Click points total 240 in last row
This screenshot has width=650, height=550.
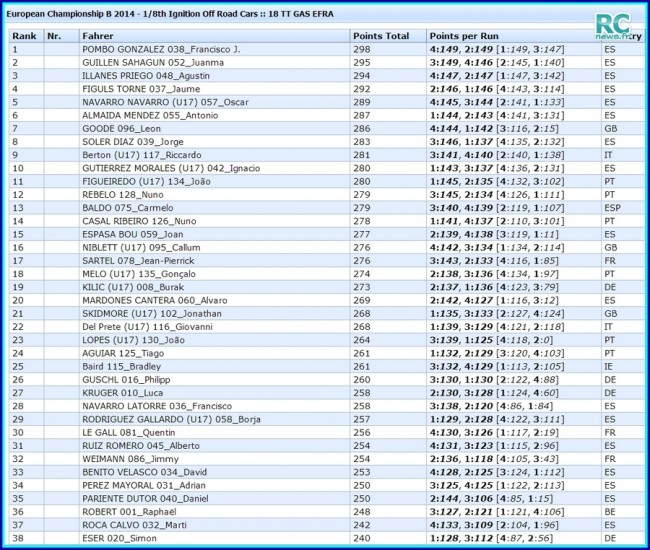pos(362,538)
